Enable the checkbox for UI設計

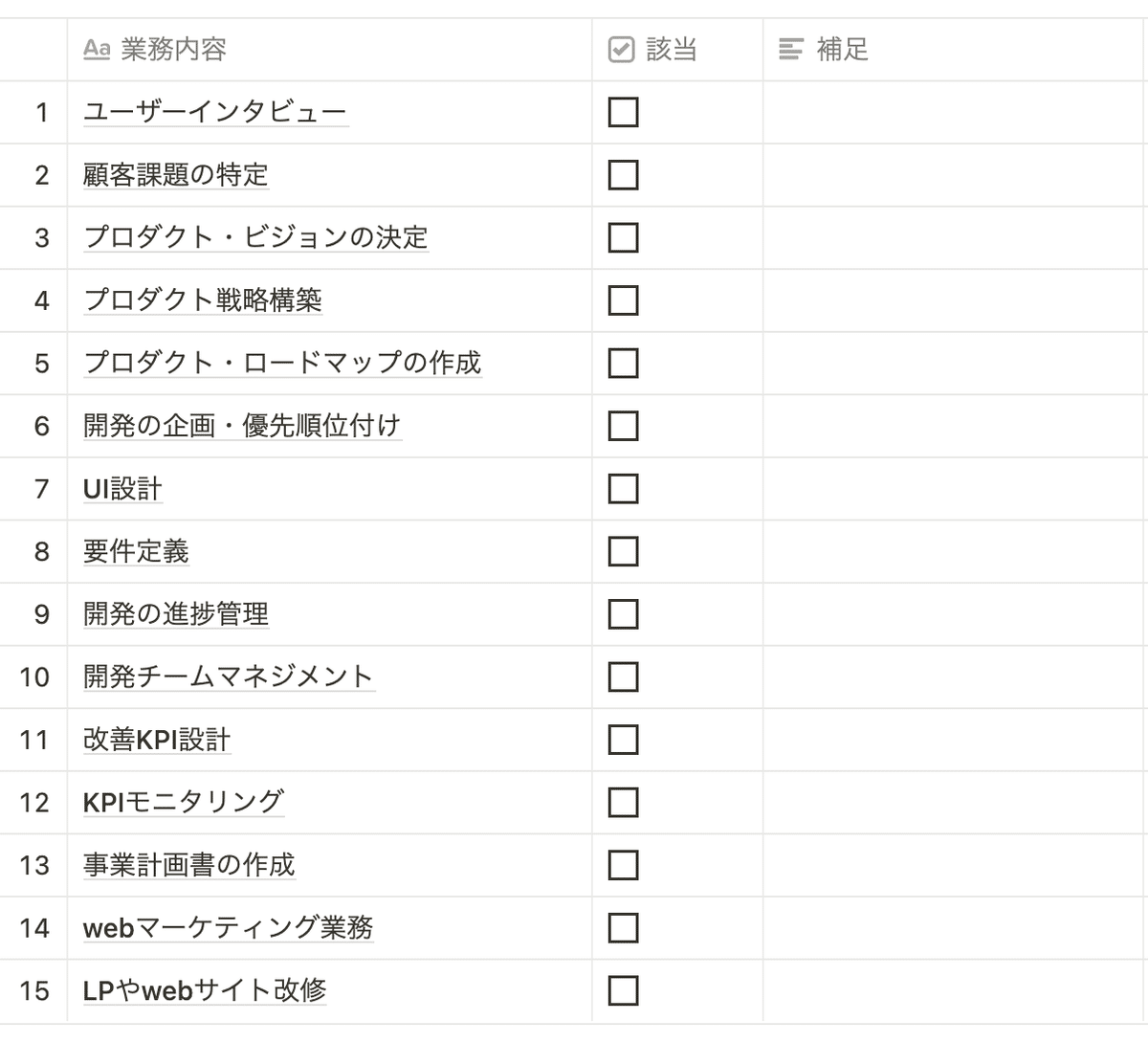point(623,489)
